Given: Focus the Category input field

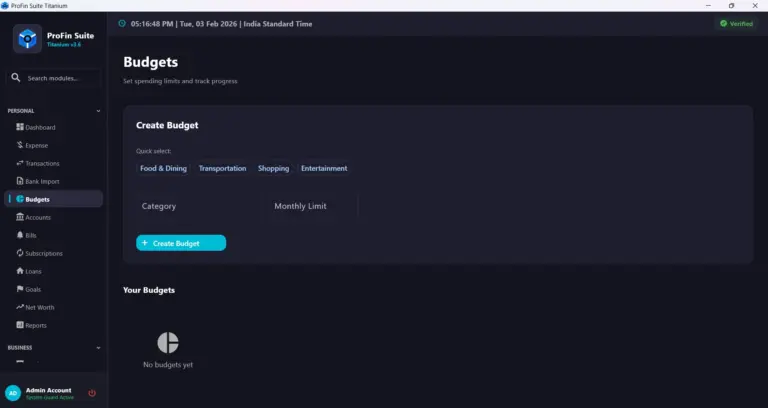Looking at the screenshot, I should click(198, 206).
